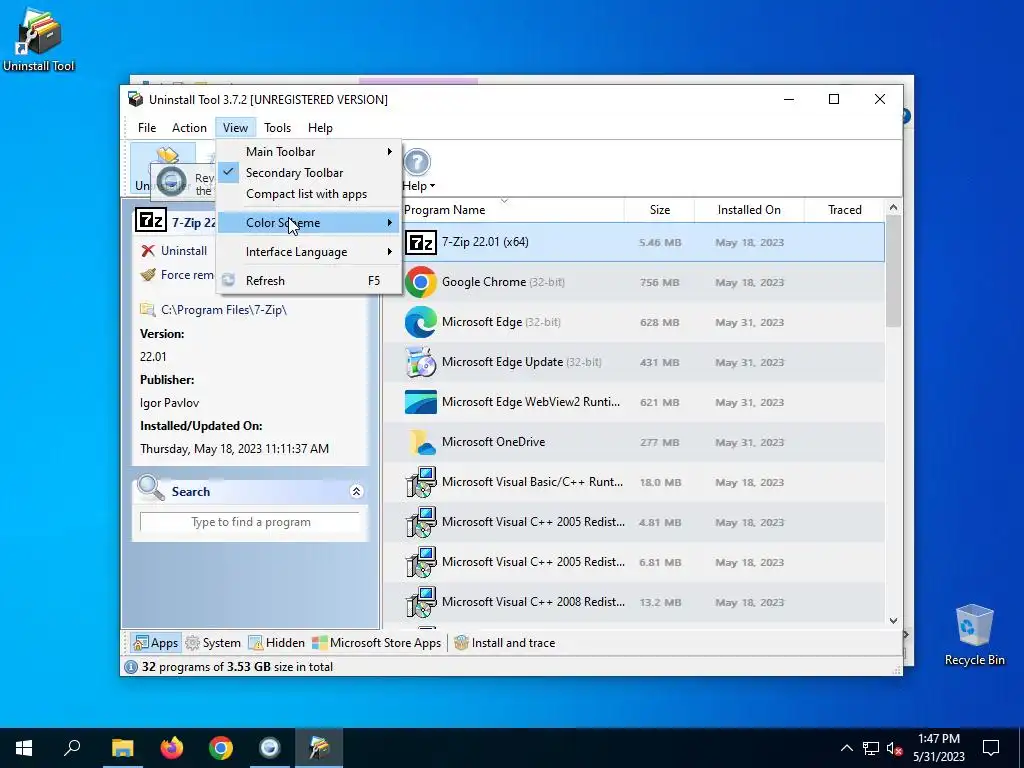1024x768 pixels.
Task: Click the network tray icon
Action: (871, 748)
